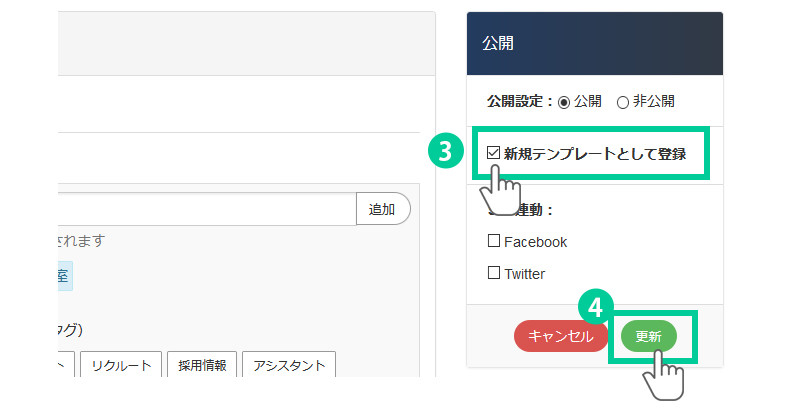Select the アシスタント tag
This screenshot has width=800, height=414.
tap(288, 365)
